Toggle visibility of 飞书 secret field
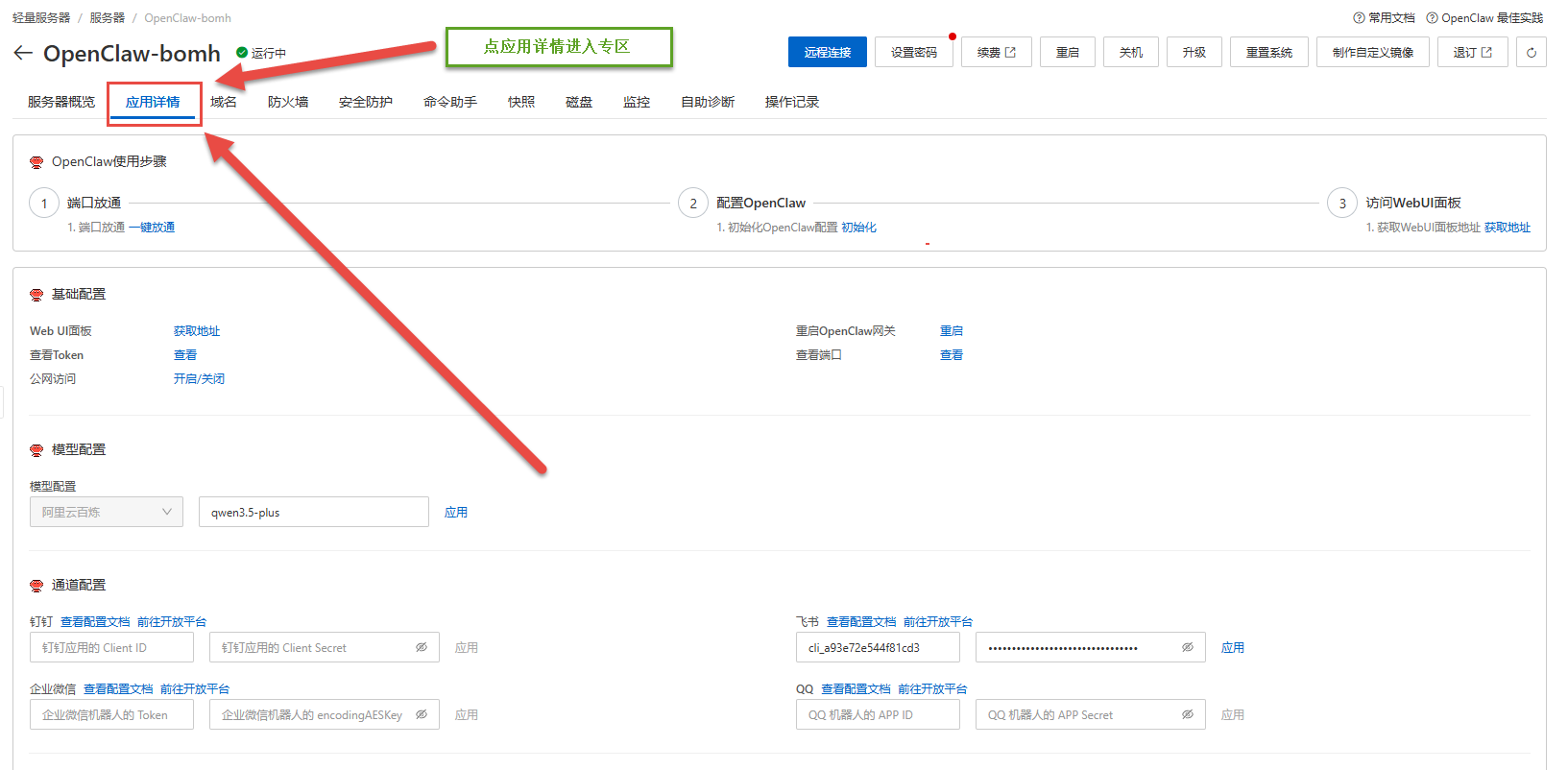The height and width of the screenshot is (770, 1568). click(1187, 648)
